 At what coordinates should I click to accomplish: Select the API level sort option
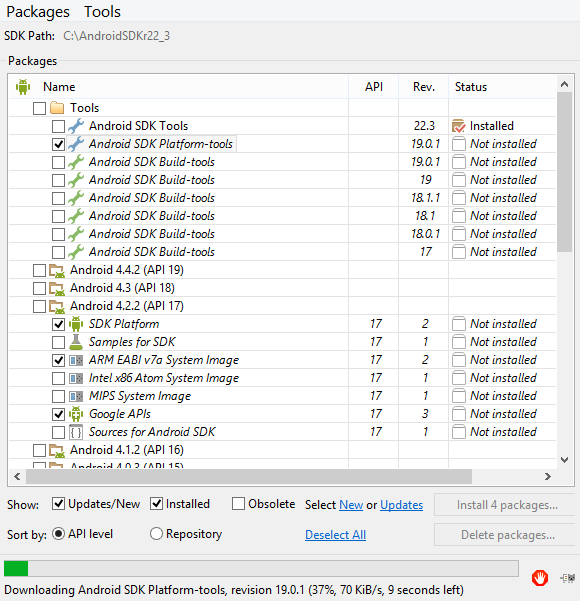58,534
